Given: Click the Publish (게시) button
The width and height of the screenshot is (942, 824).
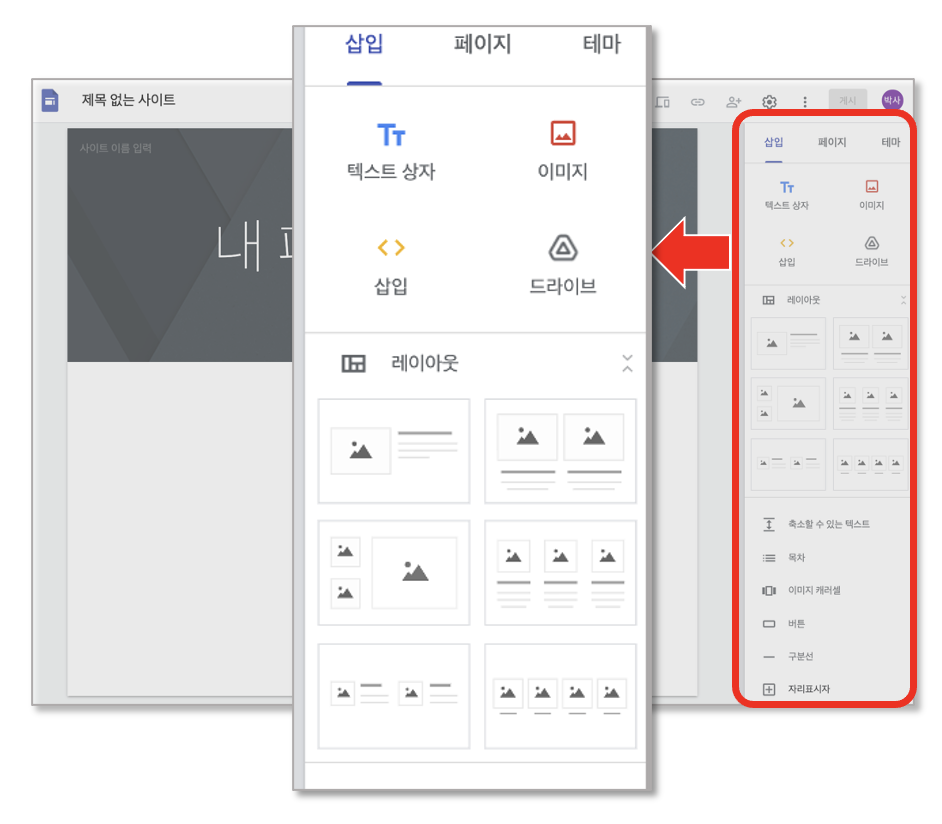Looking at the screenshot, I should point(848,101).
